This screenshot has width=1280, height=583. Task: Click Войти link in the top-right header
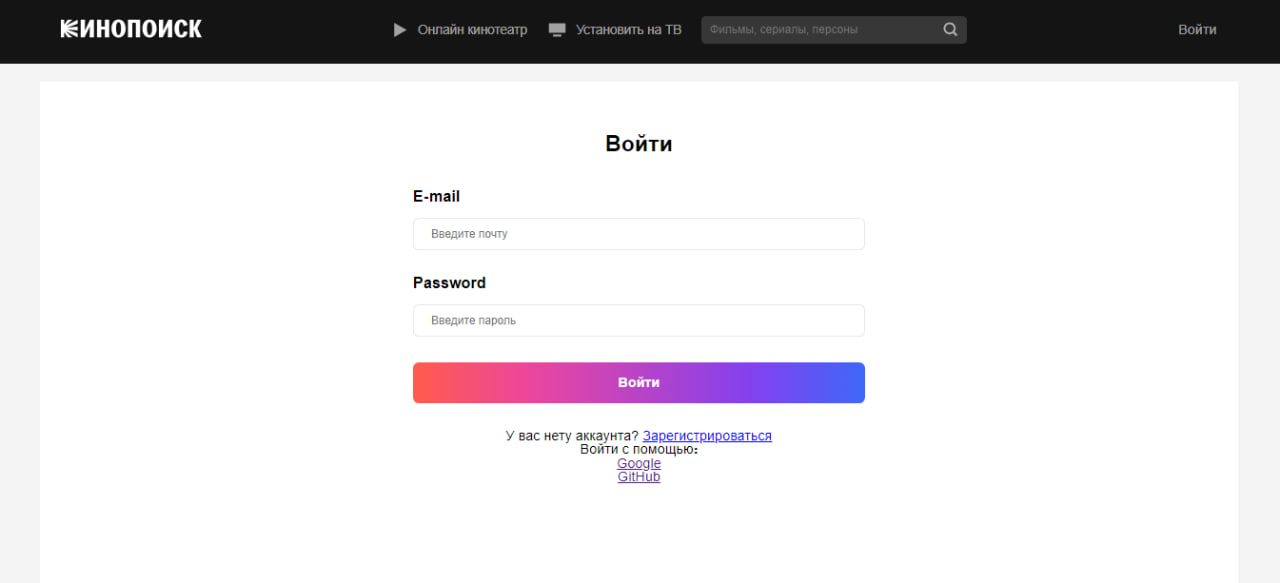(x=1197, y=30)
